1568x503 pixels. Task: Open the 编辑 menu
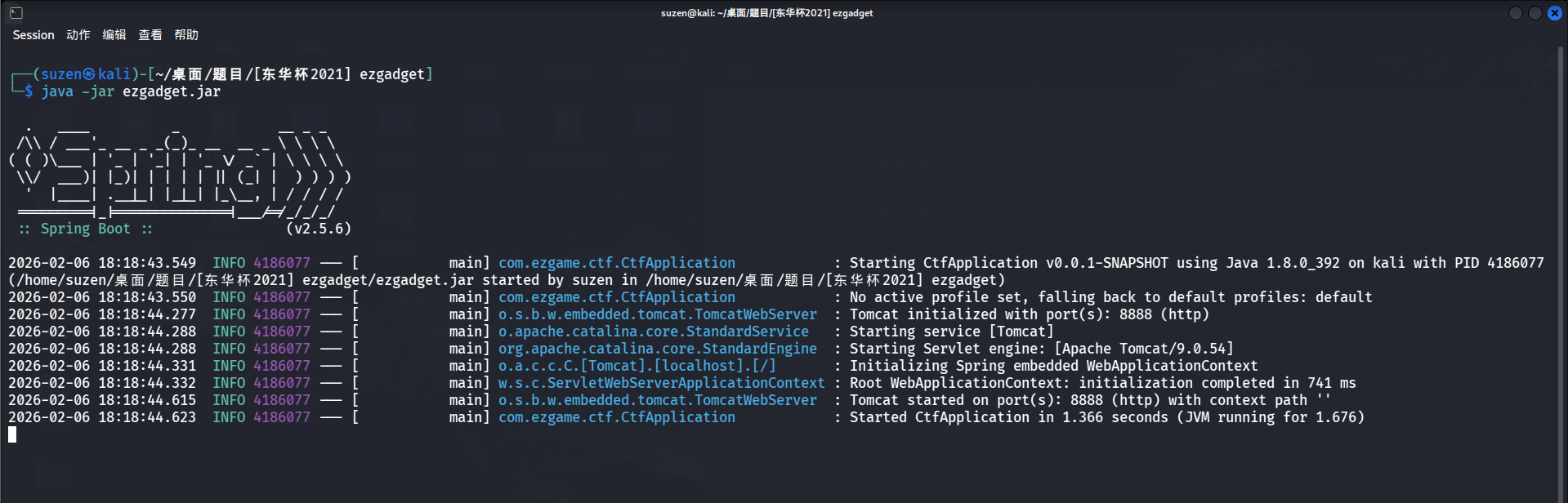pos(114,35)
